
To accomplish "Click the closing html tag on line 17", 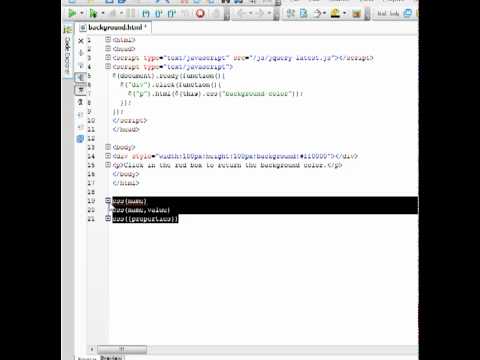I will 126,183.
